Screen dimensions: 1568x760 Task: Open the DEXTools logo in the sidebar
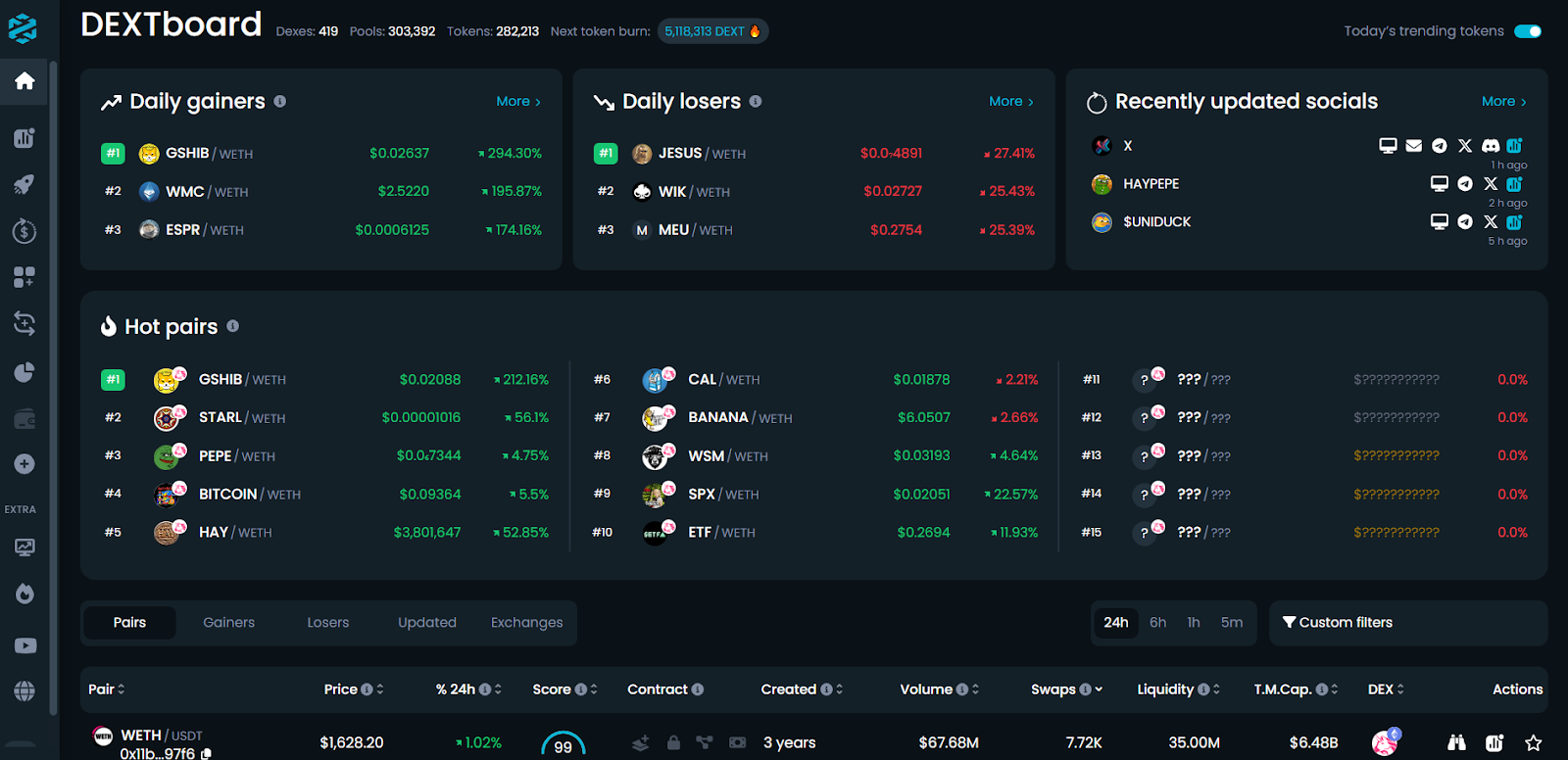point(23,28)
